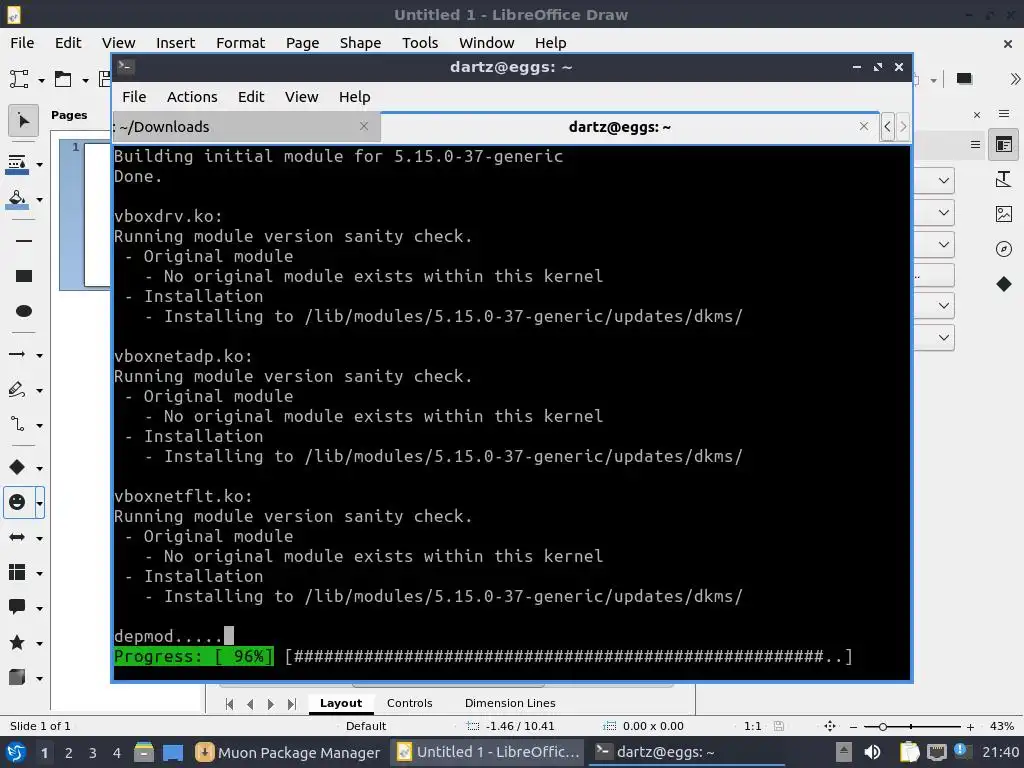
Task: Open Muon Package Manager from the taskbar
Action: [x=288, y=752]
